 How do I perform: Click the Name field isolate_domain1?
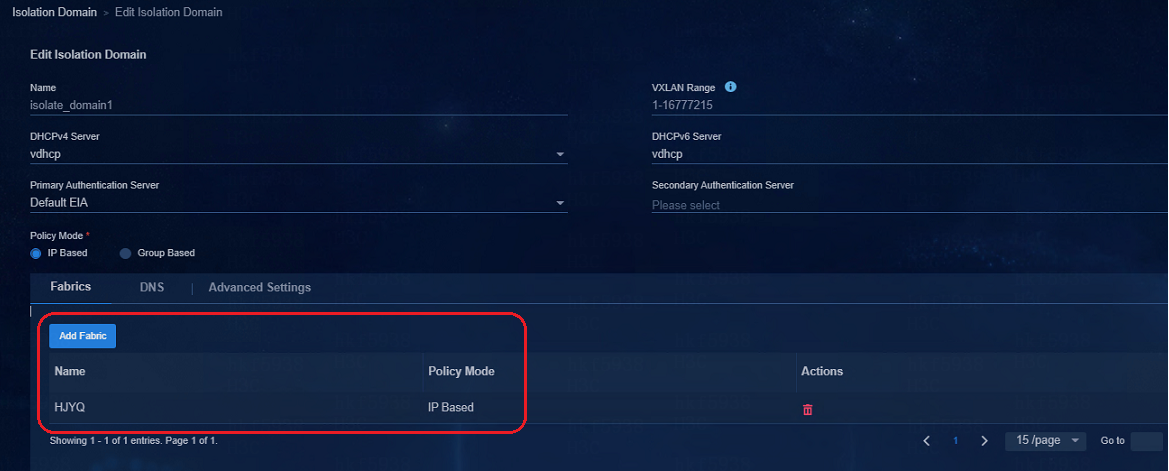pos(299,106)
